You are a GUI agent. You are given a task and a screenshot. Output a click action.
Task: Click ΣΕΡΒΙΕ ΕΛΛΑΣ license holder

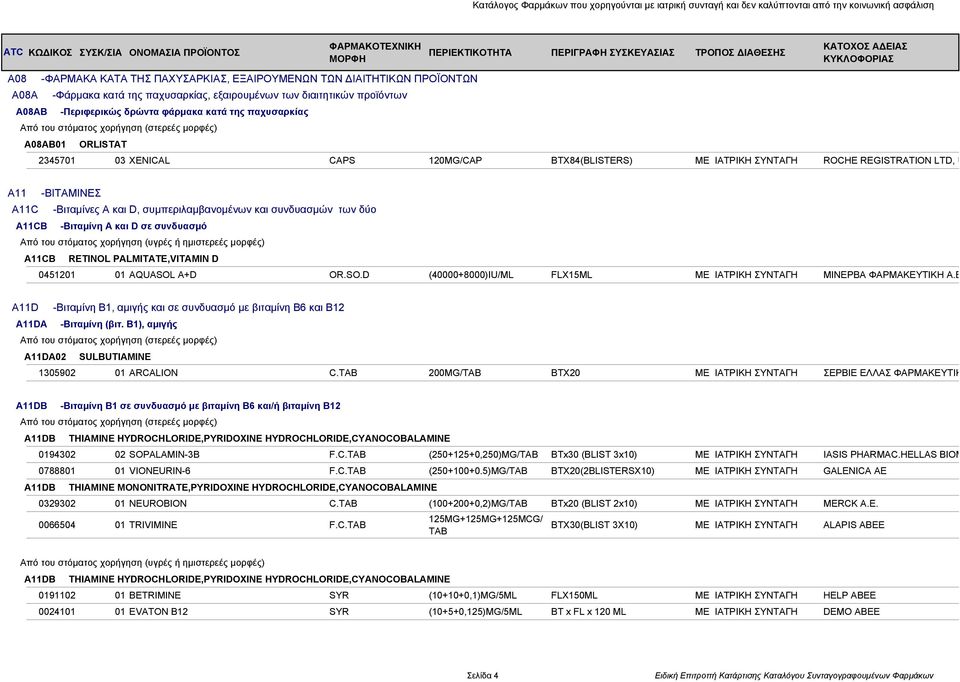tap(890, 373)
